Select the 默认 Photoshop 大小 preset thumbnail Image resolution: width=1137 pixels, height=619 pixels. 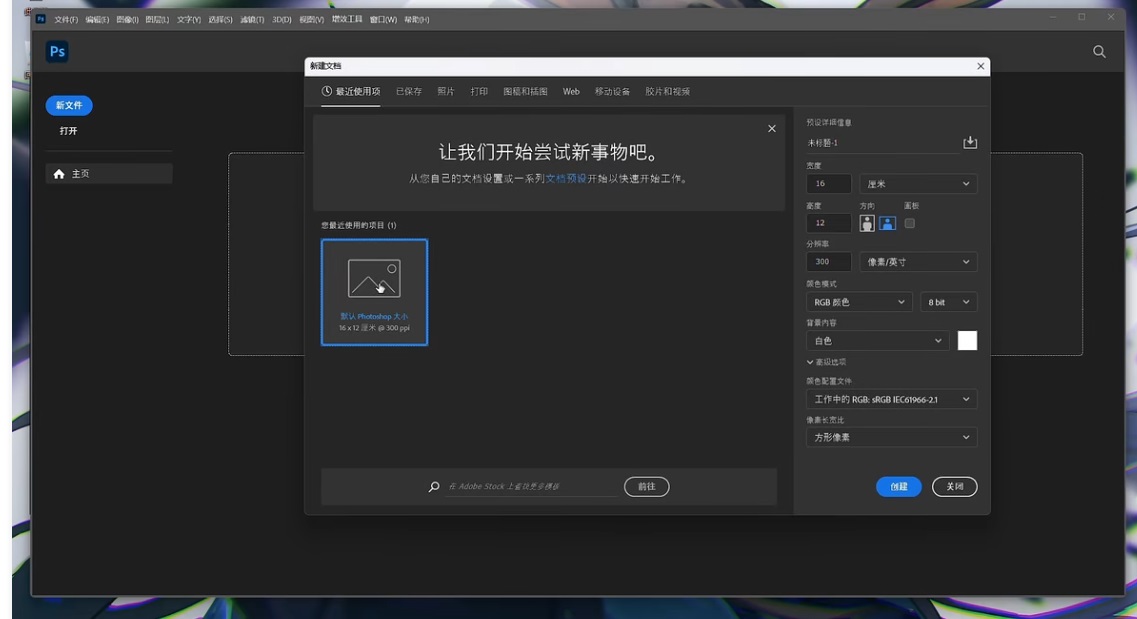pyautogui.click(x=374, y=292)
